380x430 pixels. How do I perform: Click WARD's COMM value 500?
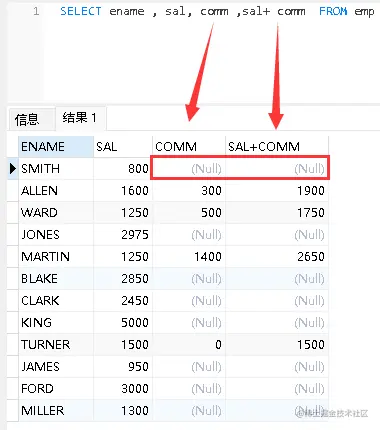(x=211, y=213)
